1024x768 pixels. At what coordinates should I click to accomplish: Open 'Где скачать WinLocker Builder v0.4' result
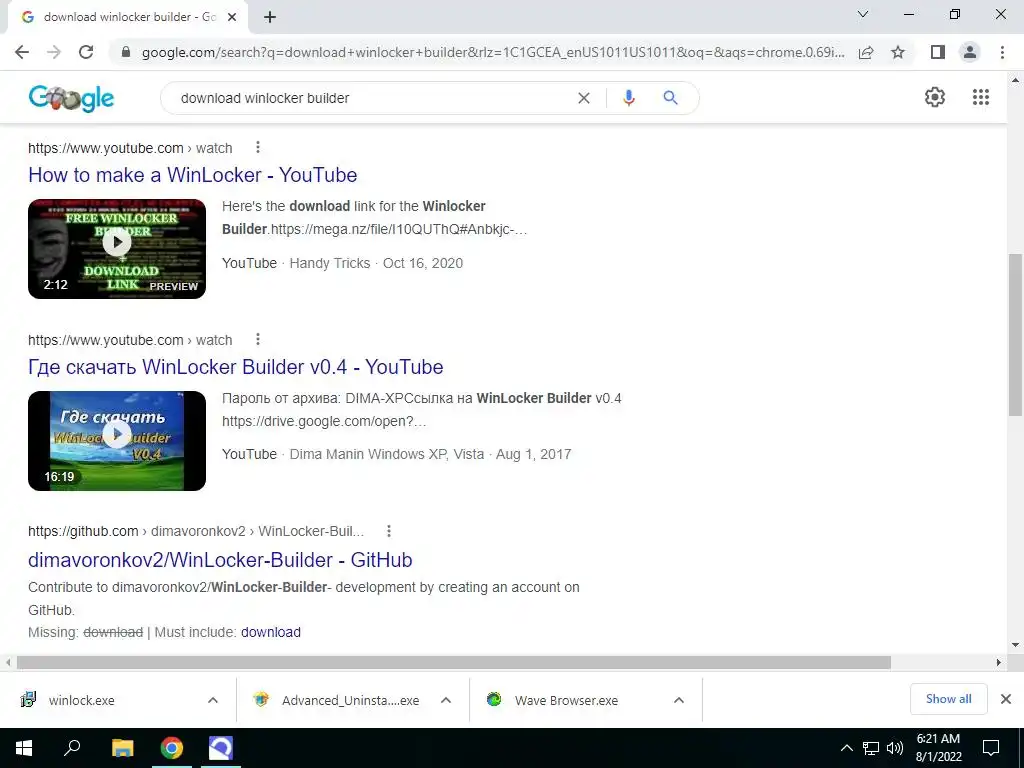click(x=236, y=367)
